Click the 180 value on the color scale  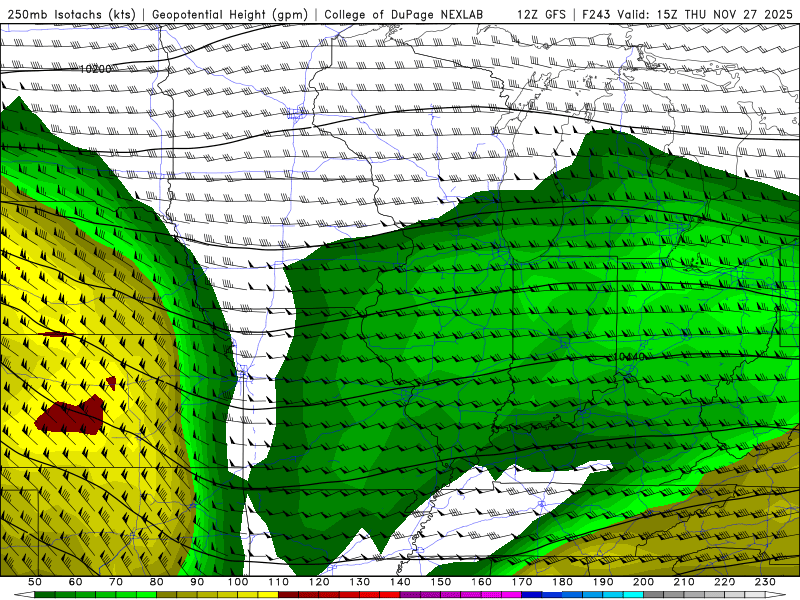(562, 582)
